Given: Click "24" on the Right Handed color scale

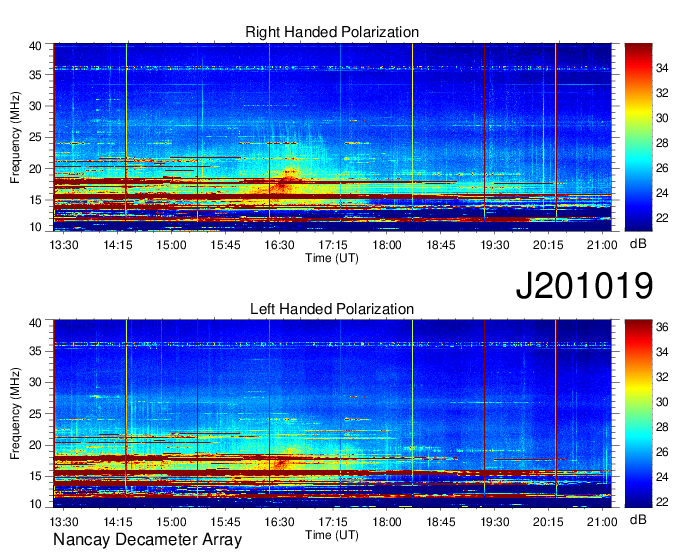Looking at the screenshot, I should coord(662,193).
